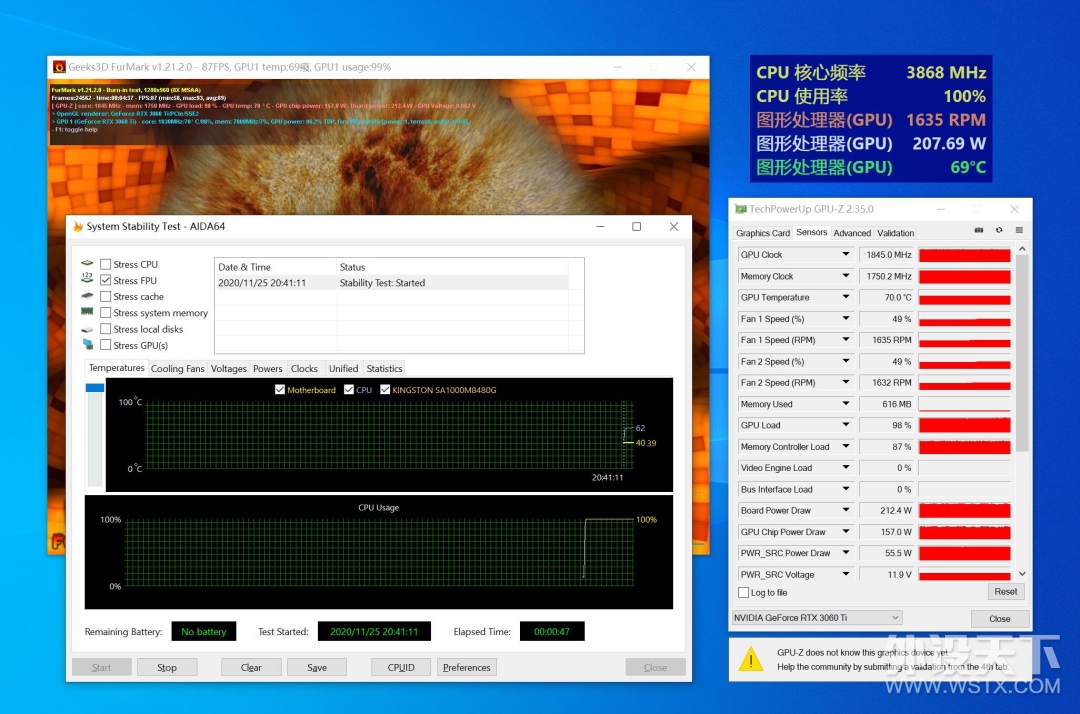The height and width of the screenshot is (714, 1080).
Task: Open the GPU-Z hamburger menu icon
Action: pos(1019,230)
